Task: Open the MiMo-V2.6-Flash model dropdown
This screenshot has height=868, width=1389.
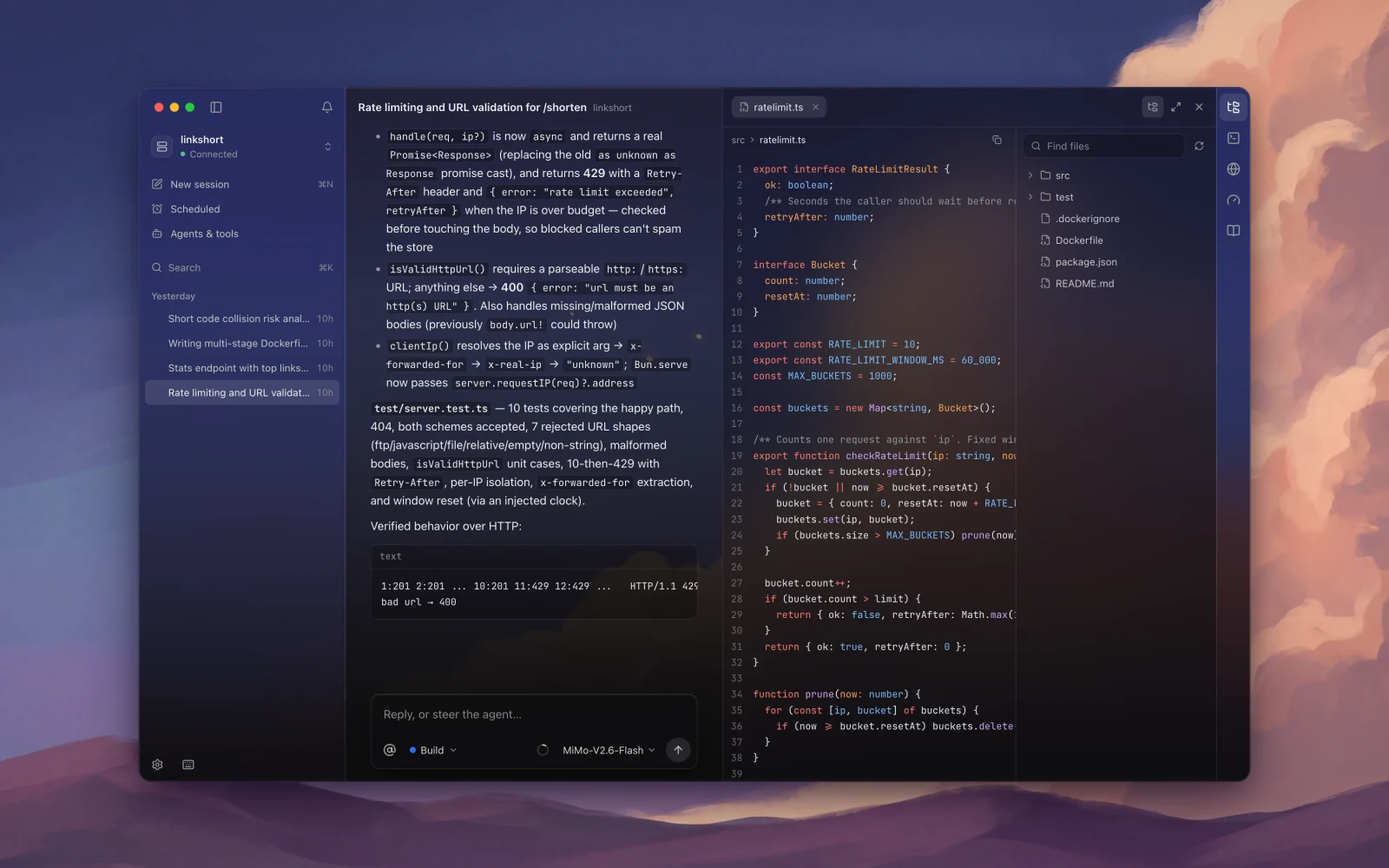Action: tap(609, 750)
